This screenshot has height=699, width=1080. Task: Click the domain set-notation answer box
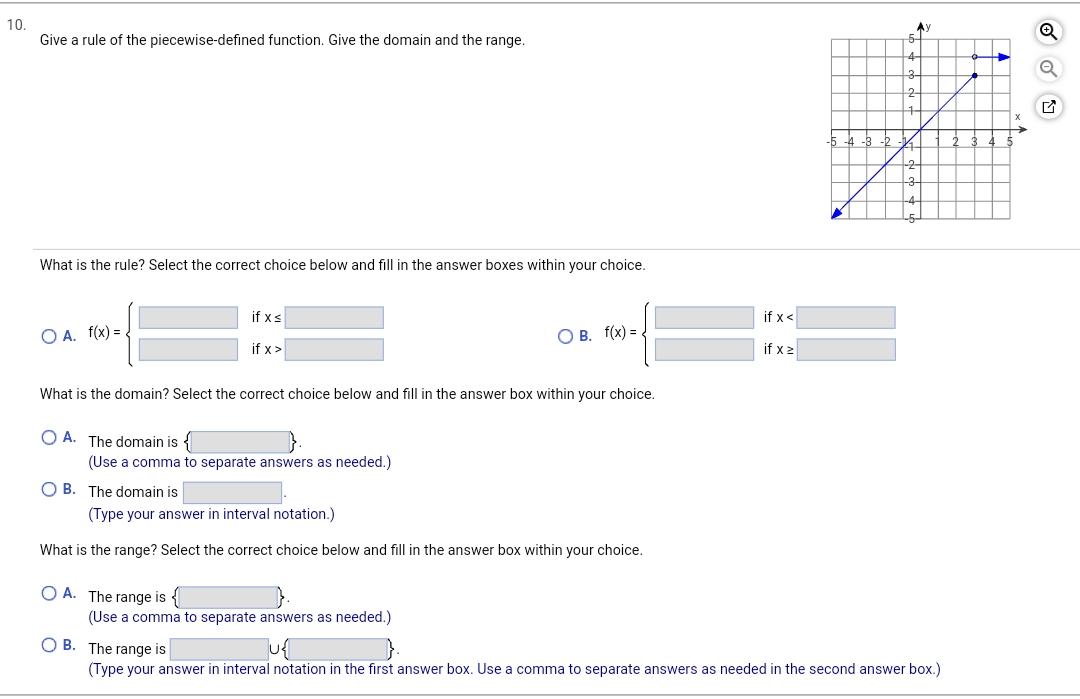239,441
